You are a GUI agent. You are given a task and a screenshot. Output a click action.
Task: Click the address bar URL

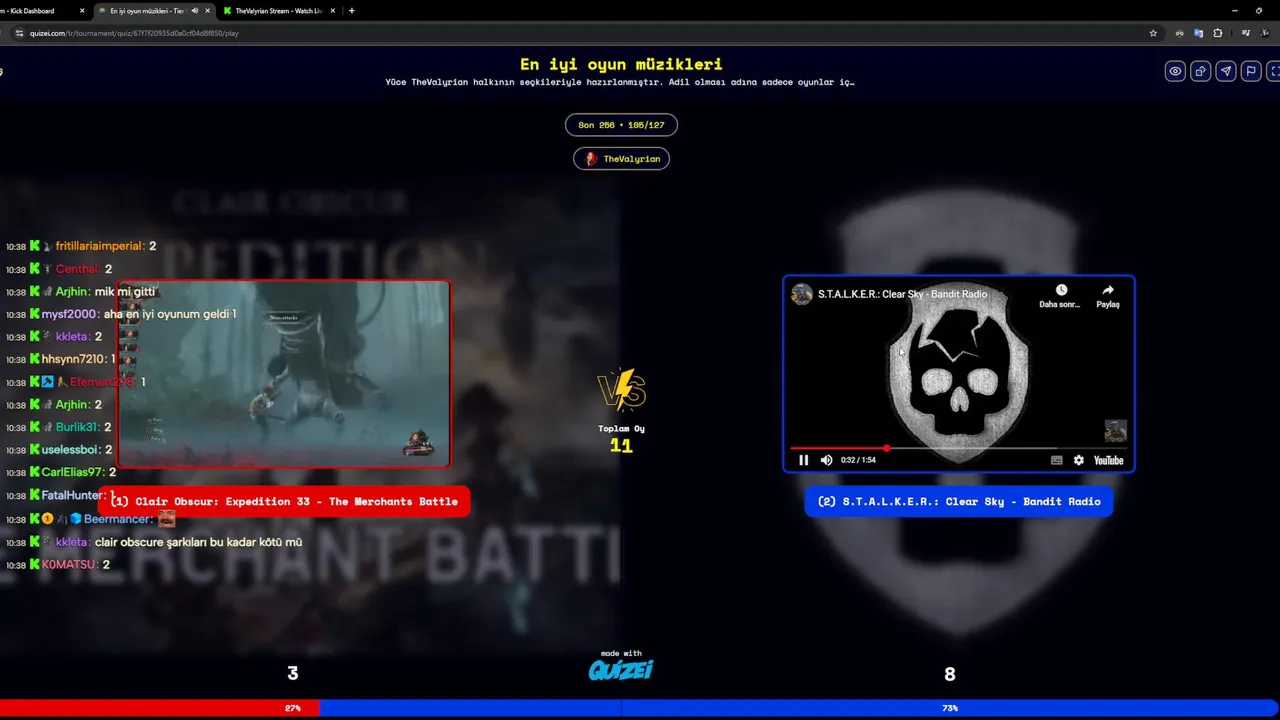(x=134, y=33)
